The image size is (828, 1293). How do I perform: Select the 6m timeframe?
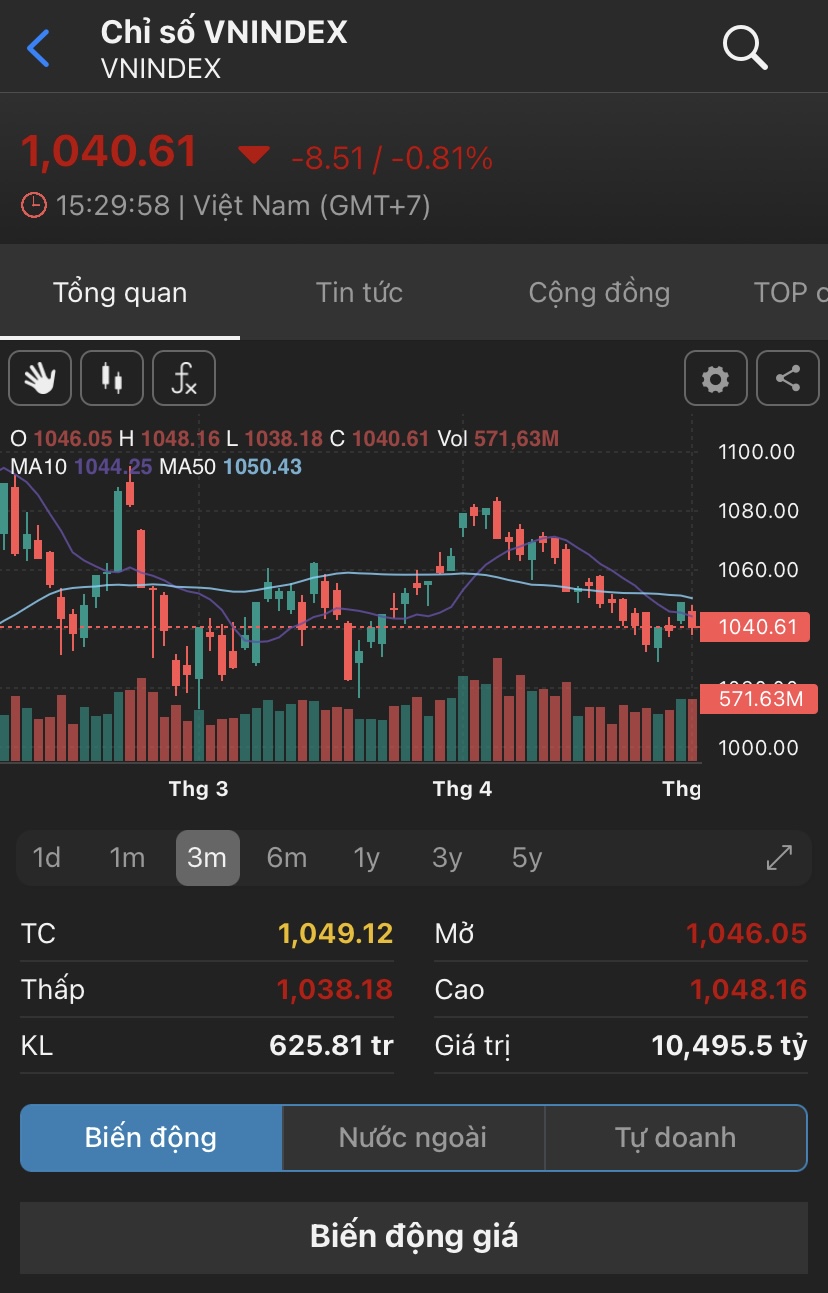(x=287, y=858)
